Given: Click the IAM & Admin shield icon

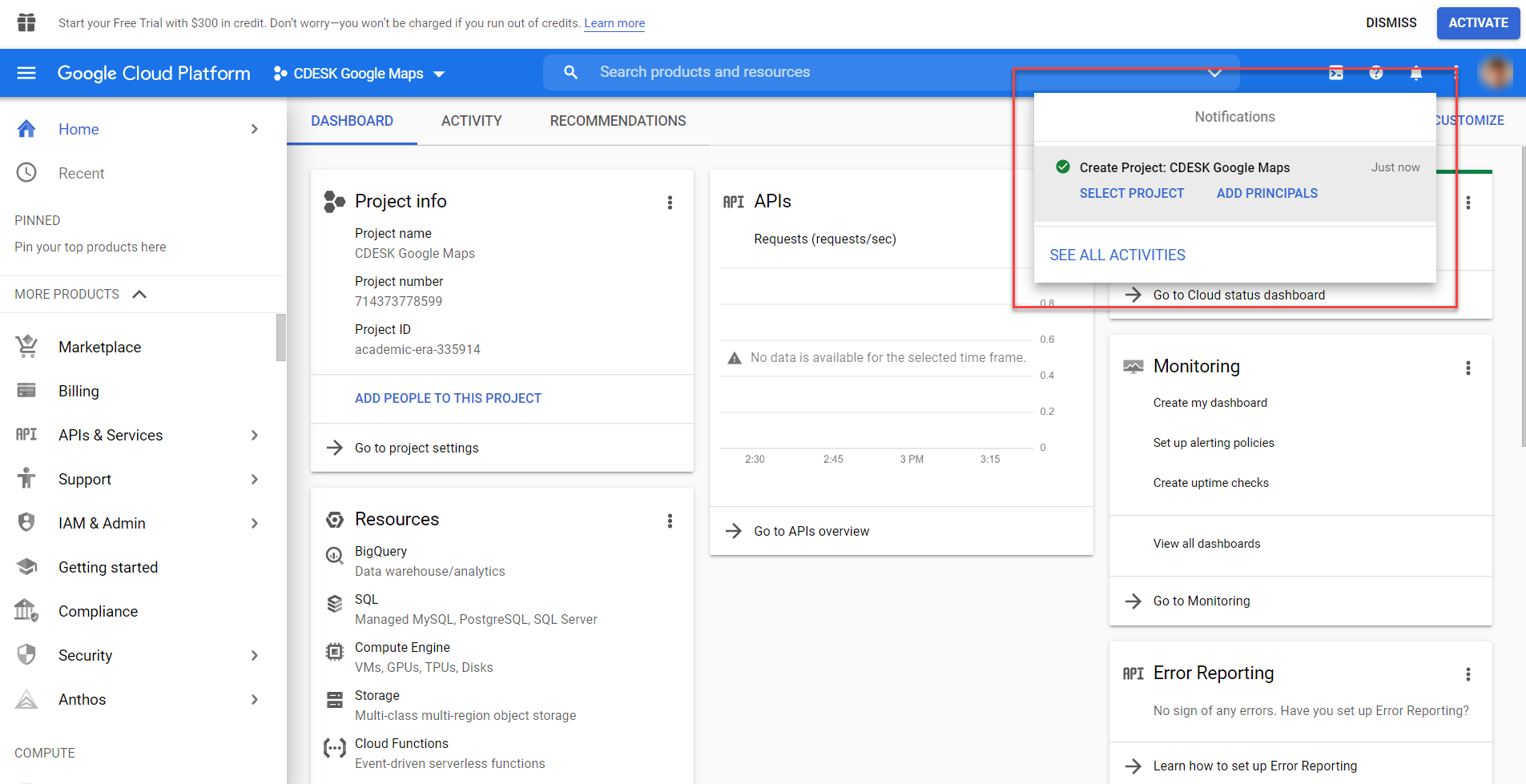Looking at the screenshot, I should coord(26,523).
